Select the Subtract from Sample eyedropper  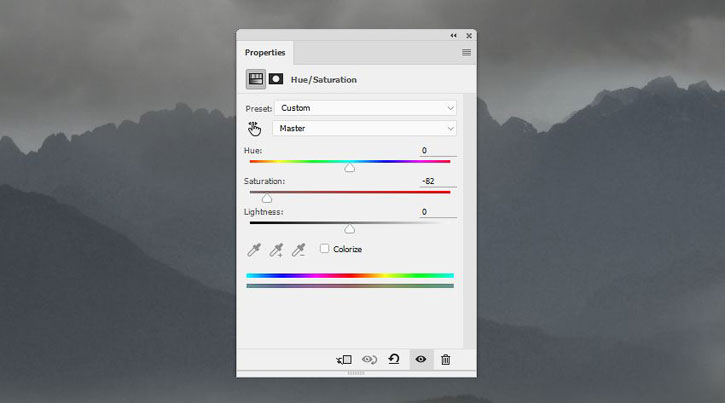coord(298,250)
